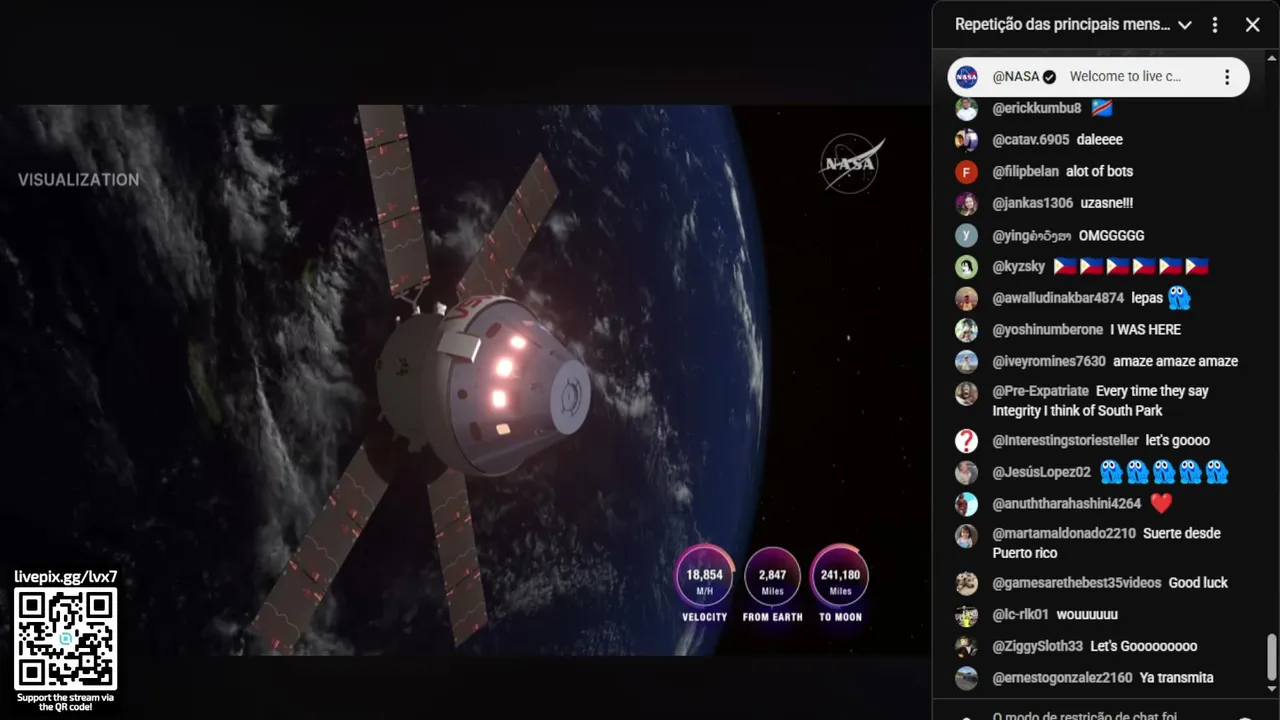Close the live chat panel

pos(1252,25)
